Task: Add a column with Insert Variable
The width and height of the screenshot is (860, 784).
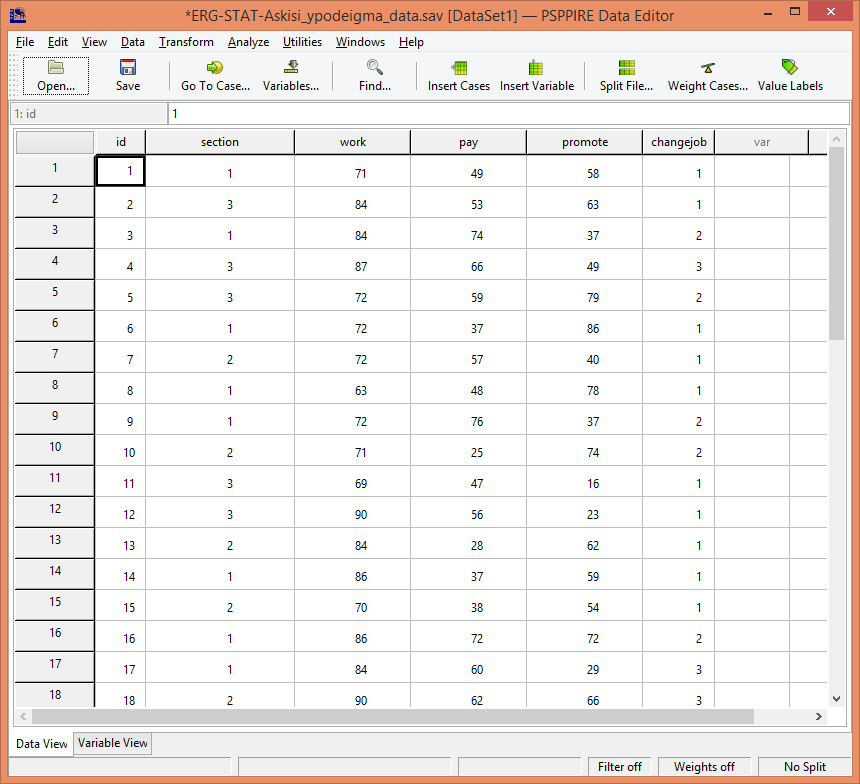Action: click(x=537, y=76)
